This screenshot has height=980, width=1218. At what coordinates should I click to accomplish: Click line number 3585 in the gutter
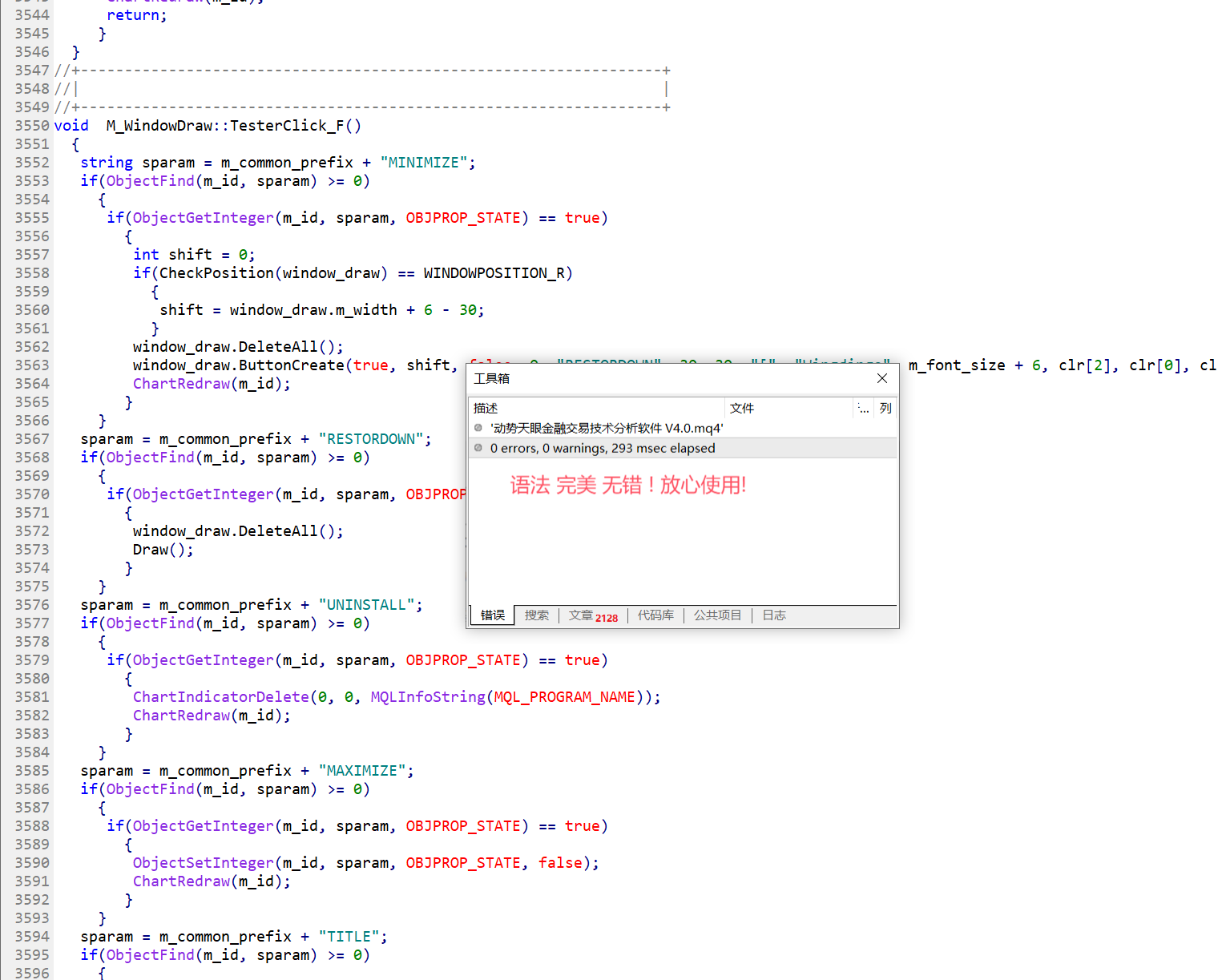(32, 771)
